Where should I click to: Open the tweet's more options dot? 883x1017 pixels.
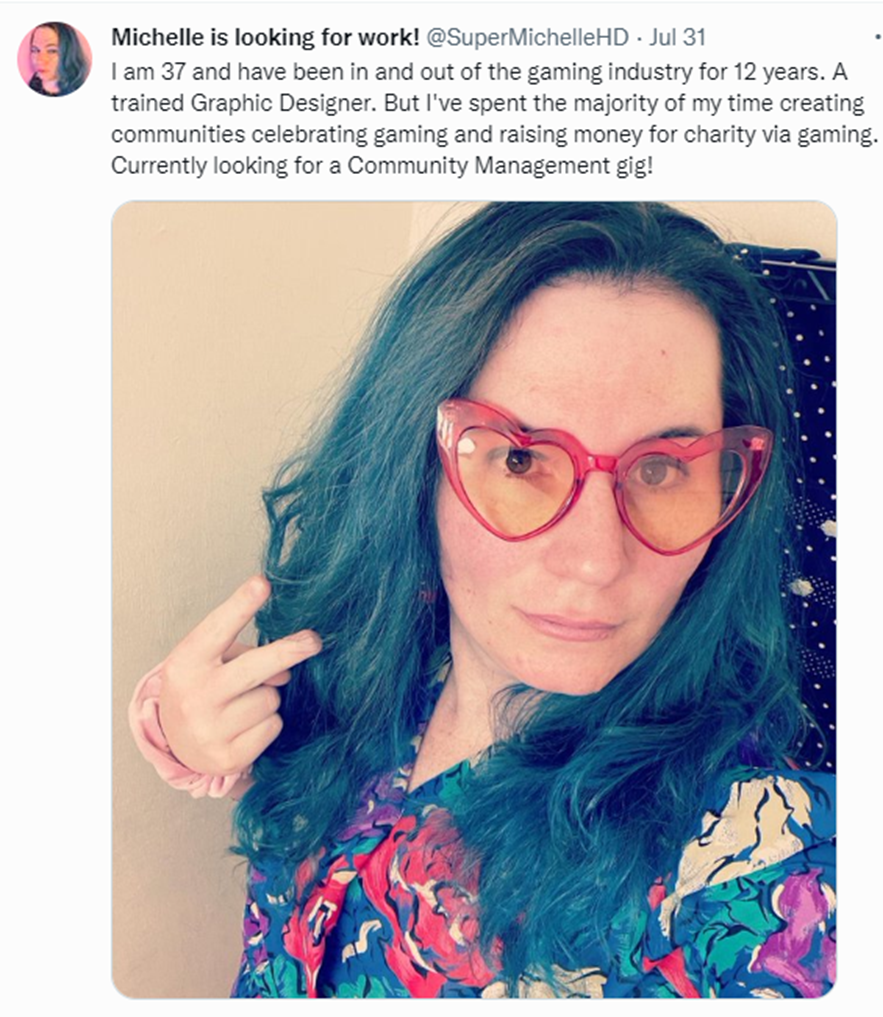[x=878, y=39]
